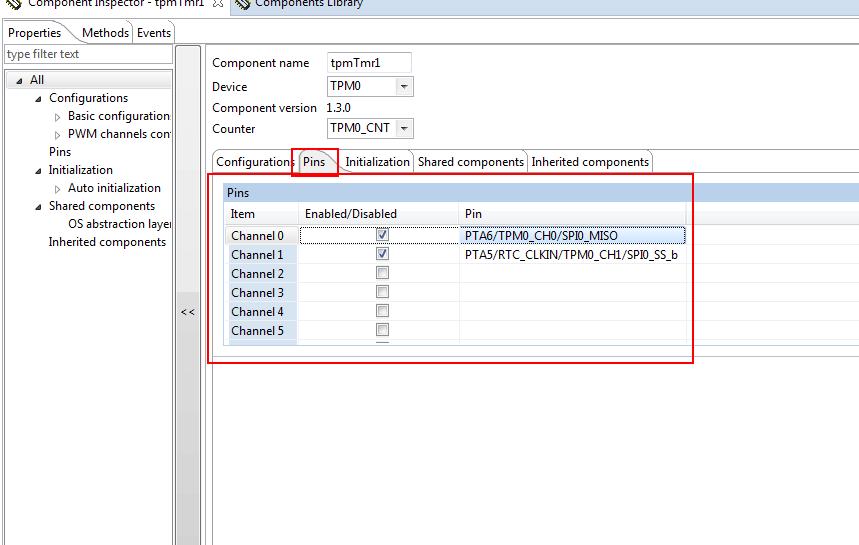The height and width of the screenshot is (545, 859).
Task: Expand the PWM channels tree node
Action: click(x=58, y=135)
